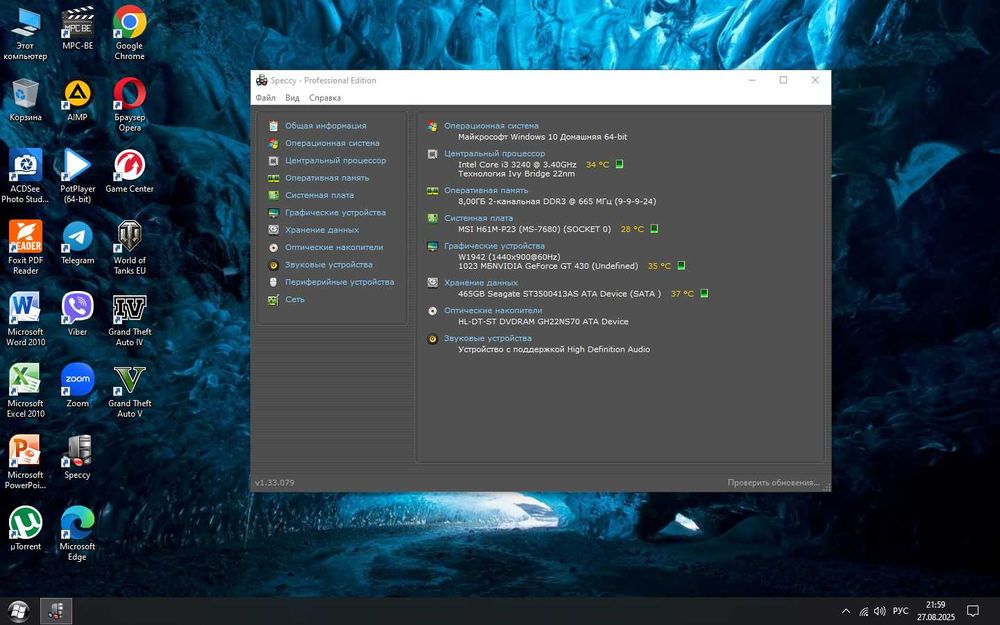Open the Вид menu in Speccy
Viewport: 1000px width, 625px height.
292,98
